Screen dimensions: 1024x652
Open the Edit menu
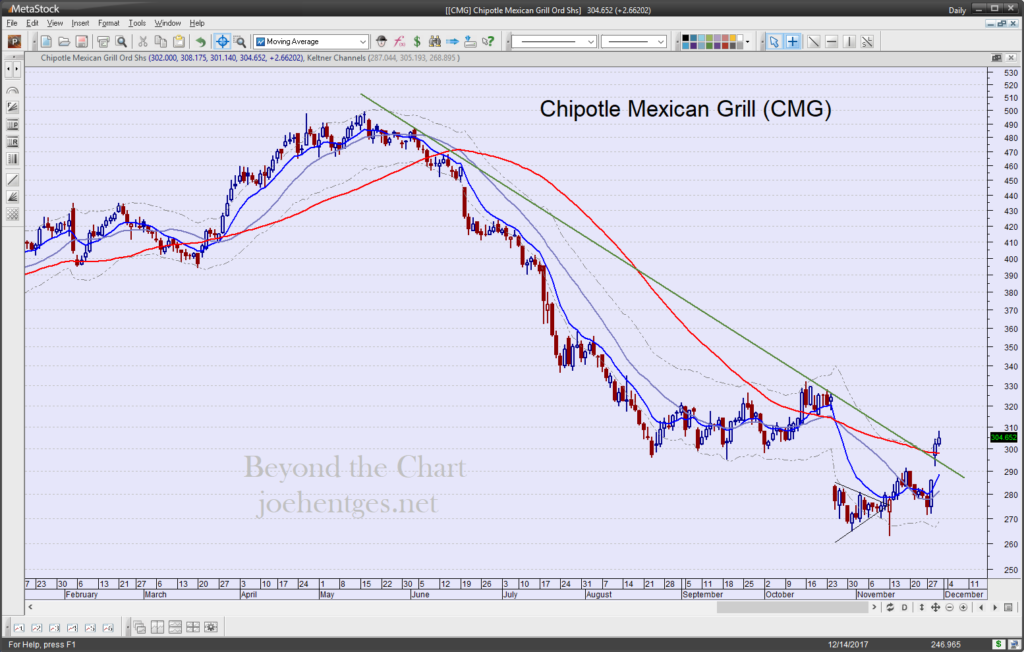32,23
